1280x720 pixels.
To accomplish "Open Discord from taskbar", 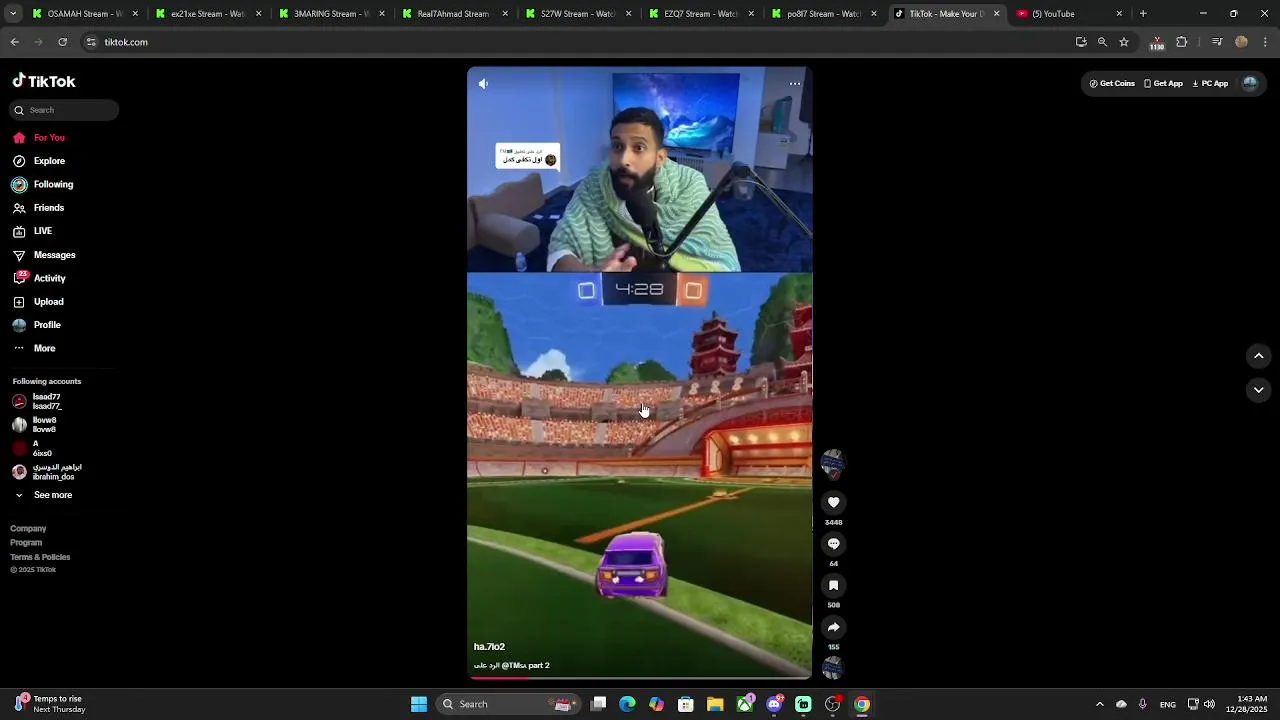I will click(x=774, y=704).
